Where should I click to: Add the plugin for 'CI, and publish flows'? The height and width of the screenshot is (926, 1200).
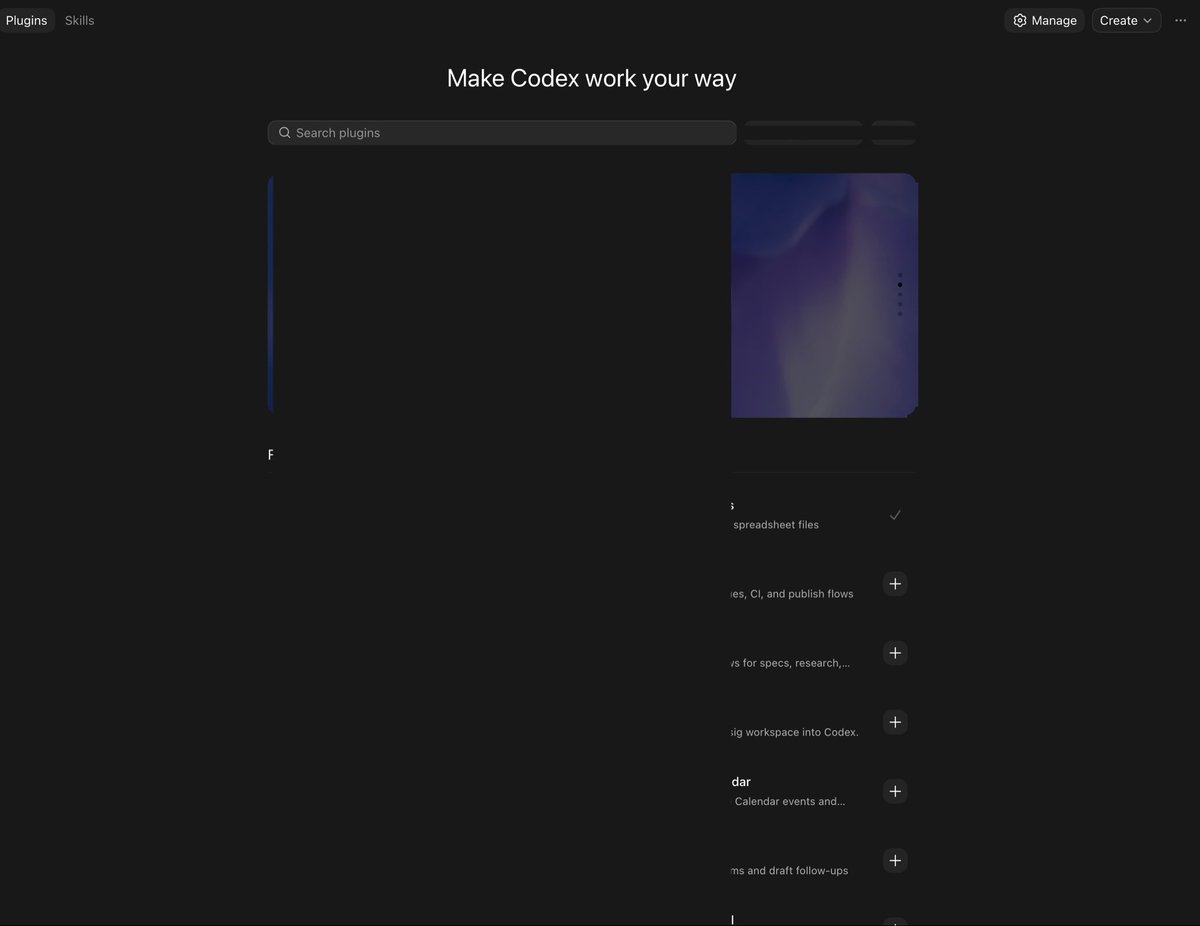[x=895, y=584]
